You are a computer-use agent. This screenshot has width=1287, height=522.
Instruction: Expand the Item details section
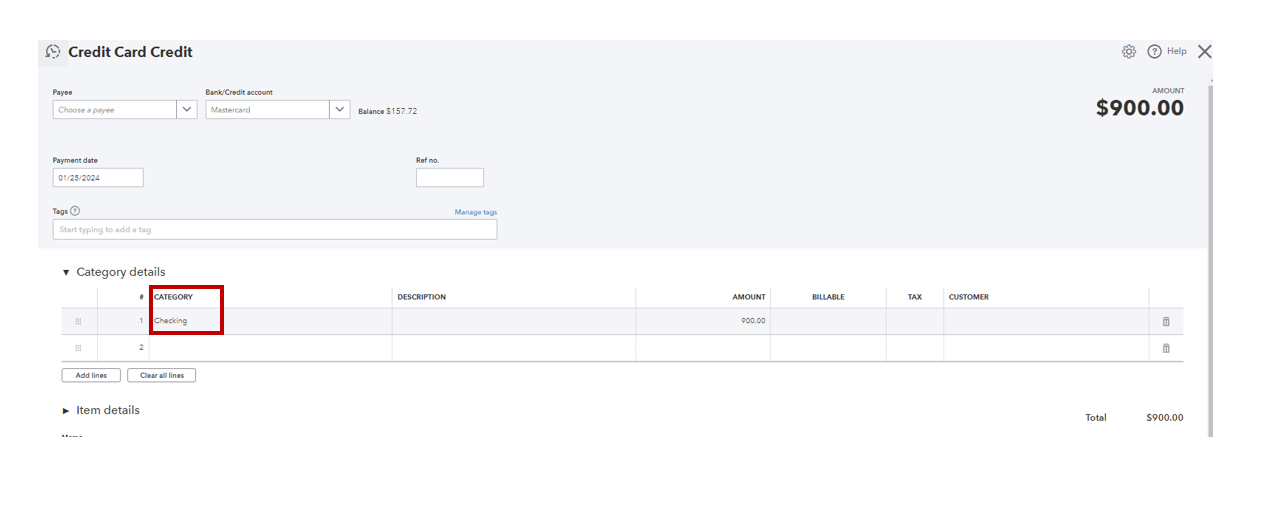tap(66, 411)
